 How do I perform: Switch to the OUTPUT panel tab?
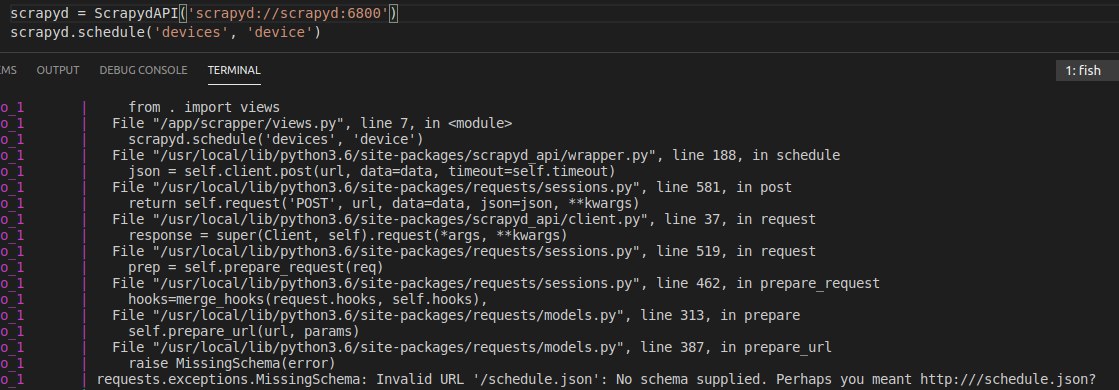[x=58, y=70]
